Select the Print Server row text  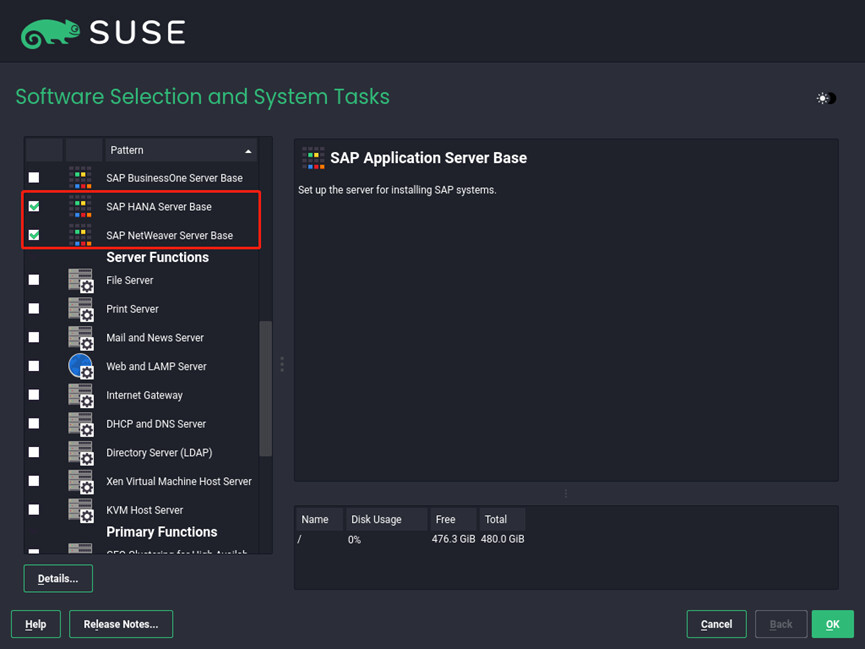[132, 309]
